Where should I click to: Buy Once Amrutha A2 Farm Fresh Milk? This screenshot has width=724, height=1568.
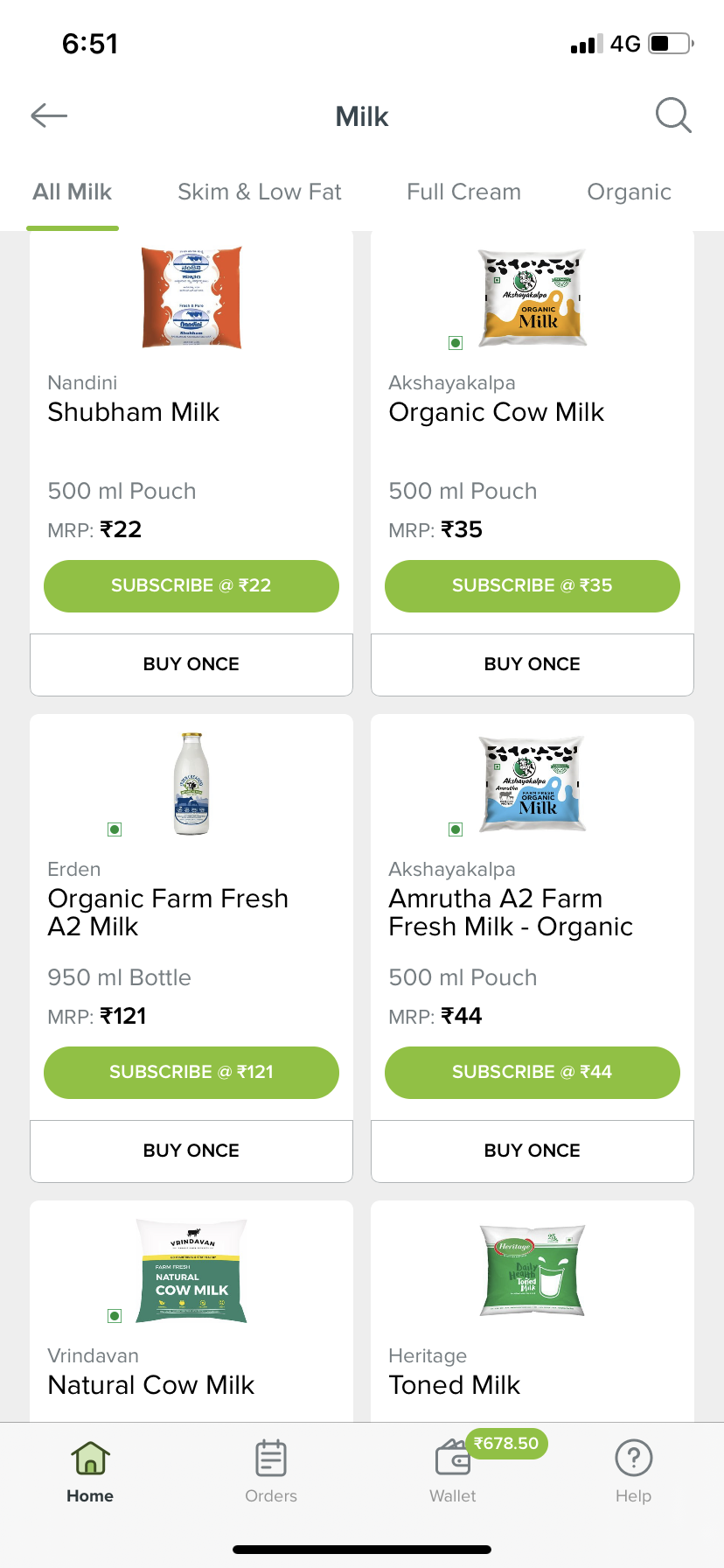coord(533,1151)
